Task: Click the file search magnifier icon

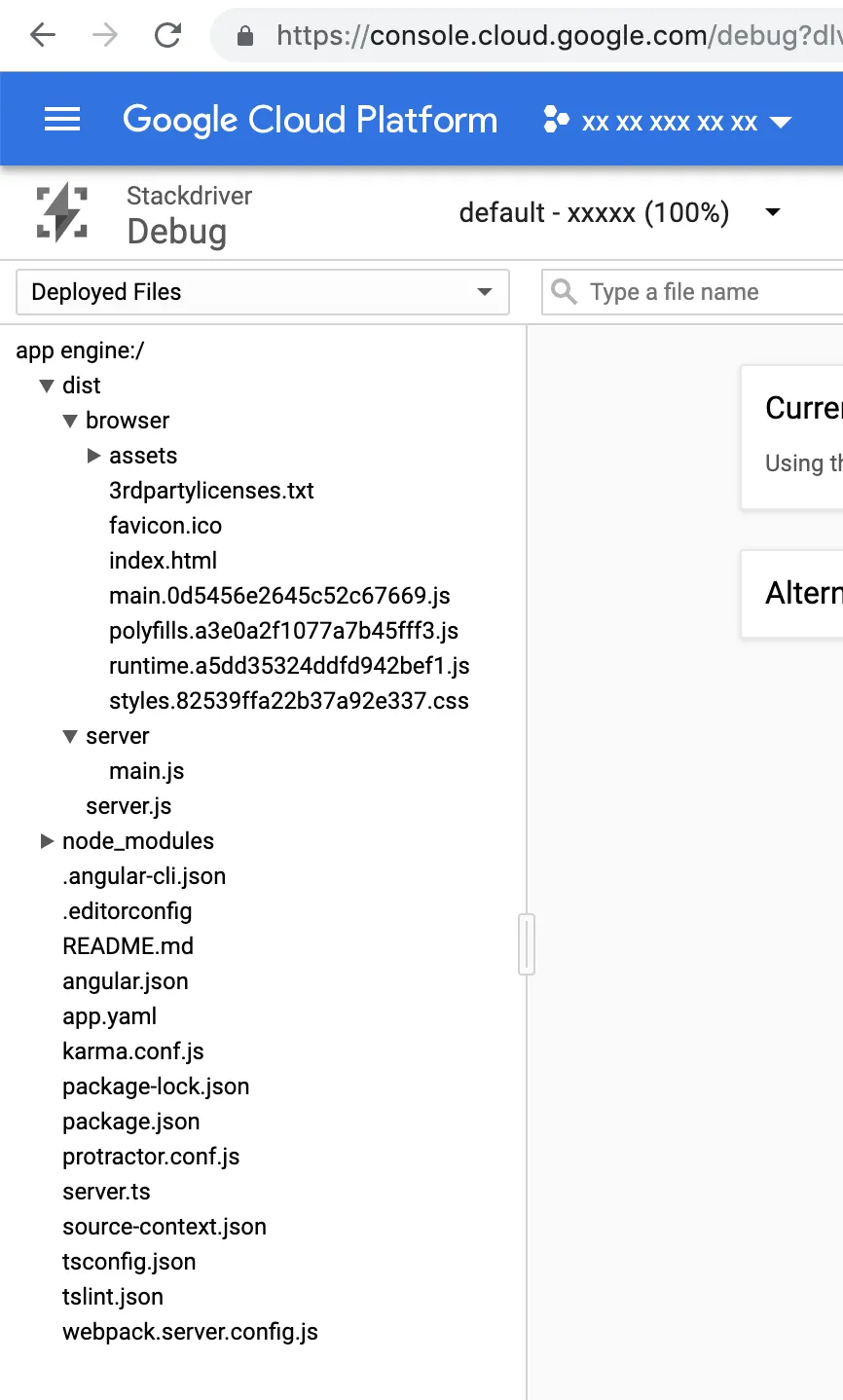Action: [x=564, y=292]
